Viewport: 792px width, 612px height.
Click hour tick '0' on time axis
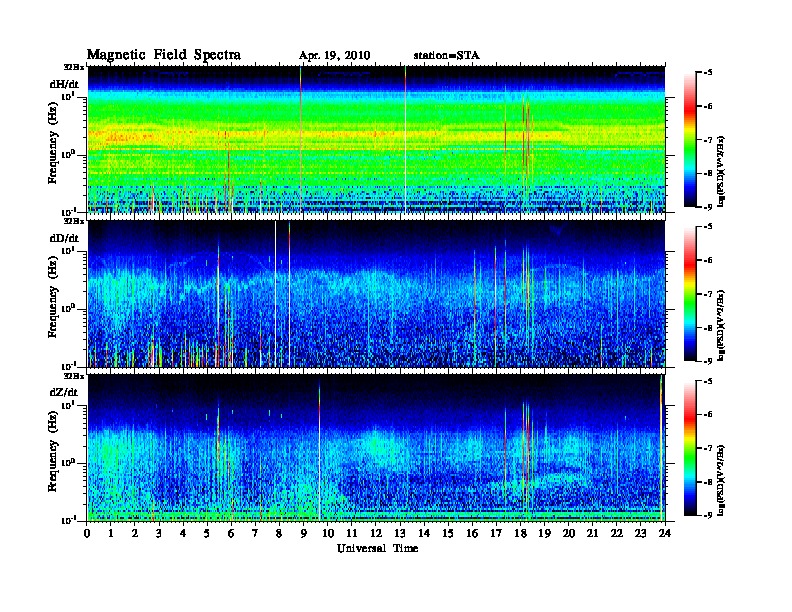[x=87, y=533]
